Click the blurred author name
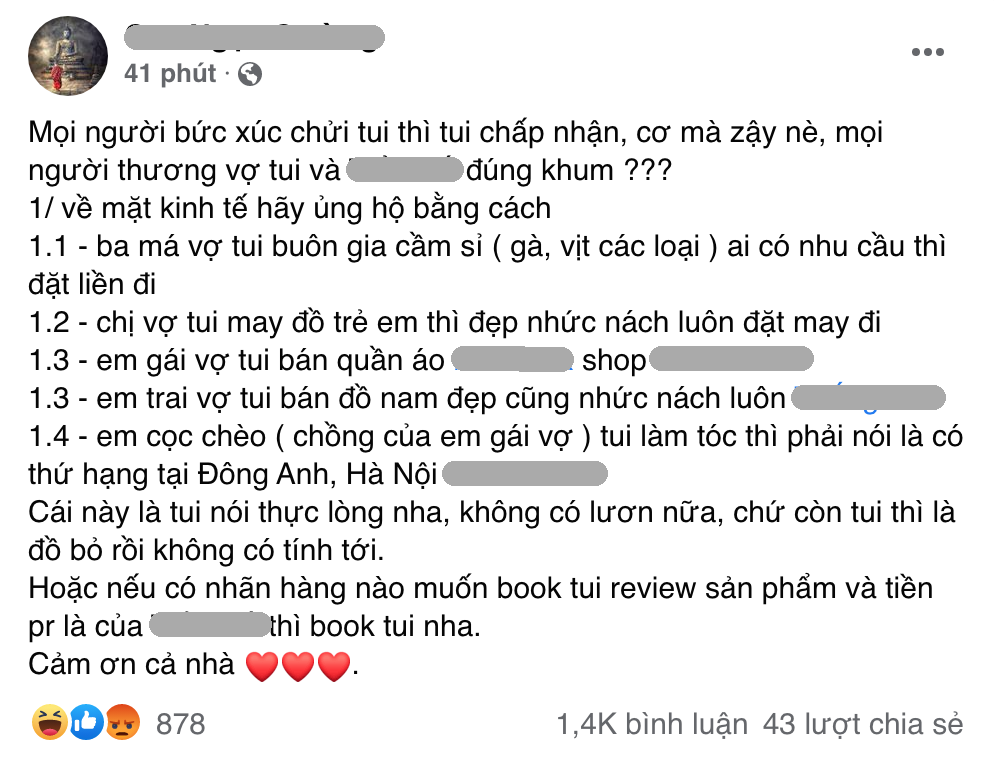The width and height of the screenshot is (994, 758). [x=254, y=37]
